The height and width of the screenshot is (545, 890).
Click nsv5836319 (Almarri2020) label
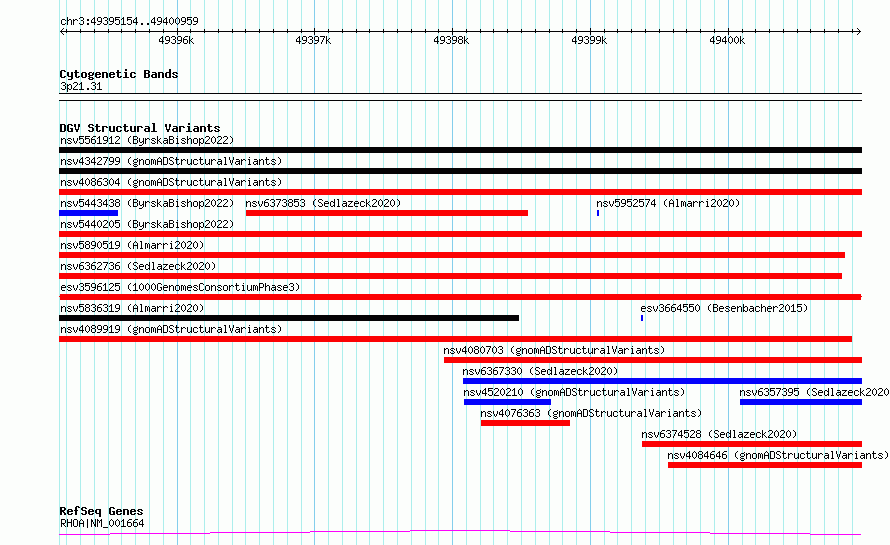point(132,308)
